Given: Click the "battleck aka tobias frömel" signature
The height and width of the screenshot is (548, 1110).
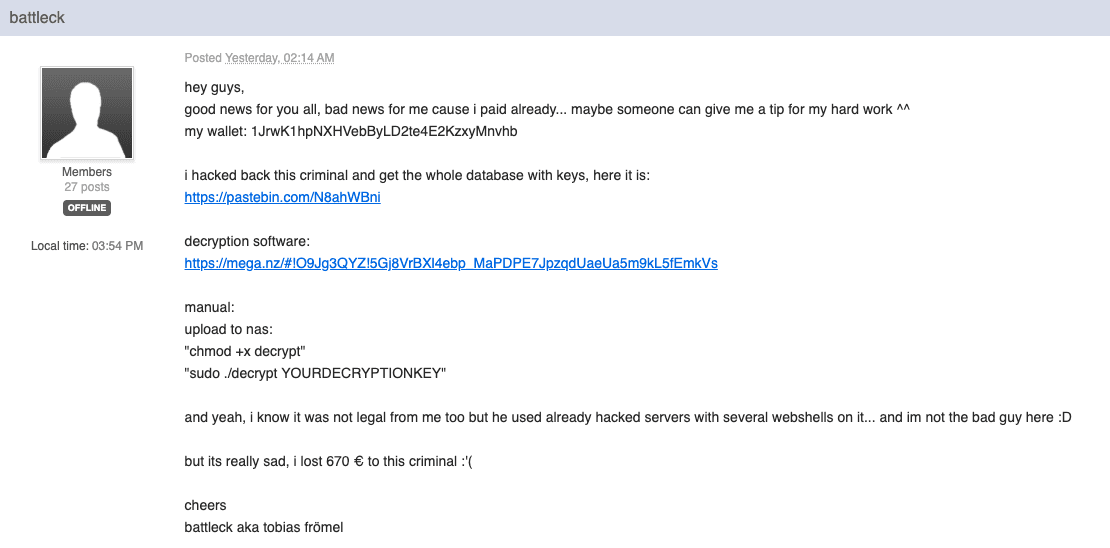Looking at the screenshot, I should click(264, 527).
